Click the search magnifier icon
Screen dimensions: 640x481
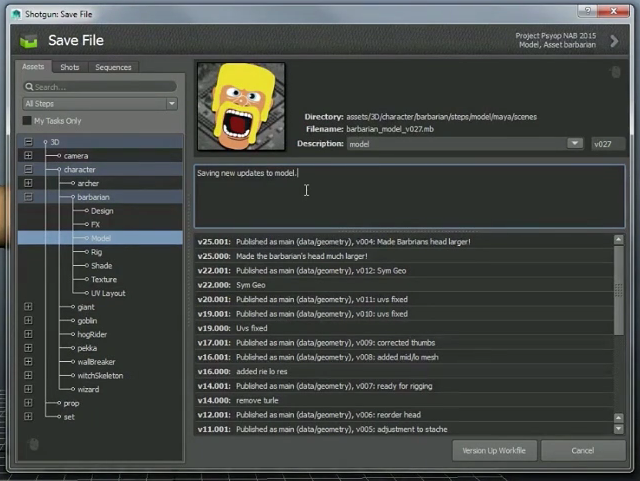click(x=29, y=87)
